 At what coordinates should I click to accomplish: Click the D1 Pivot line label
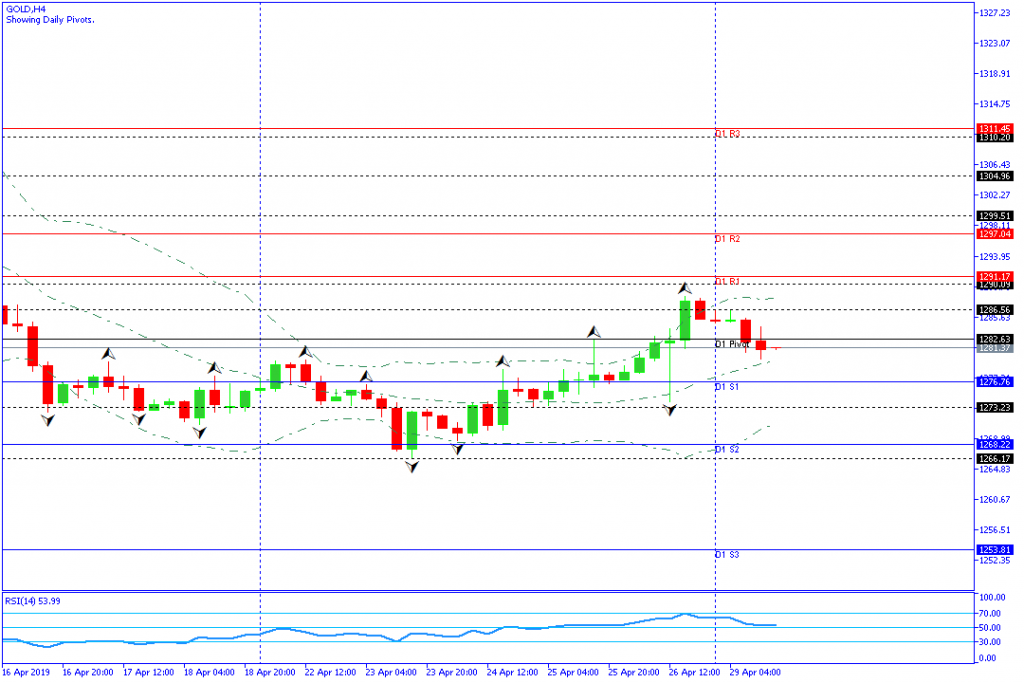pyautogui.click(x=732, y=344)
